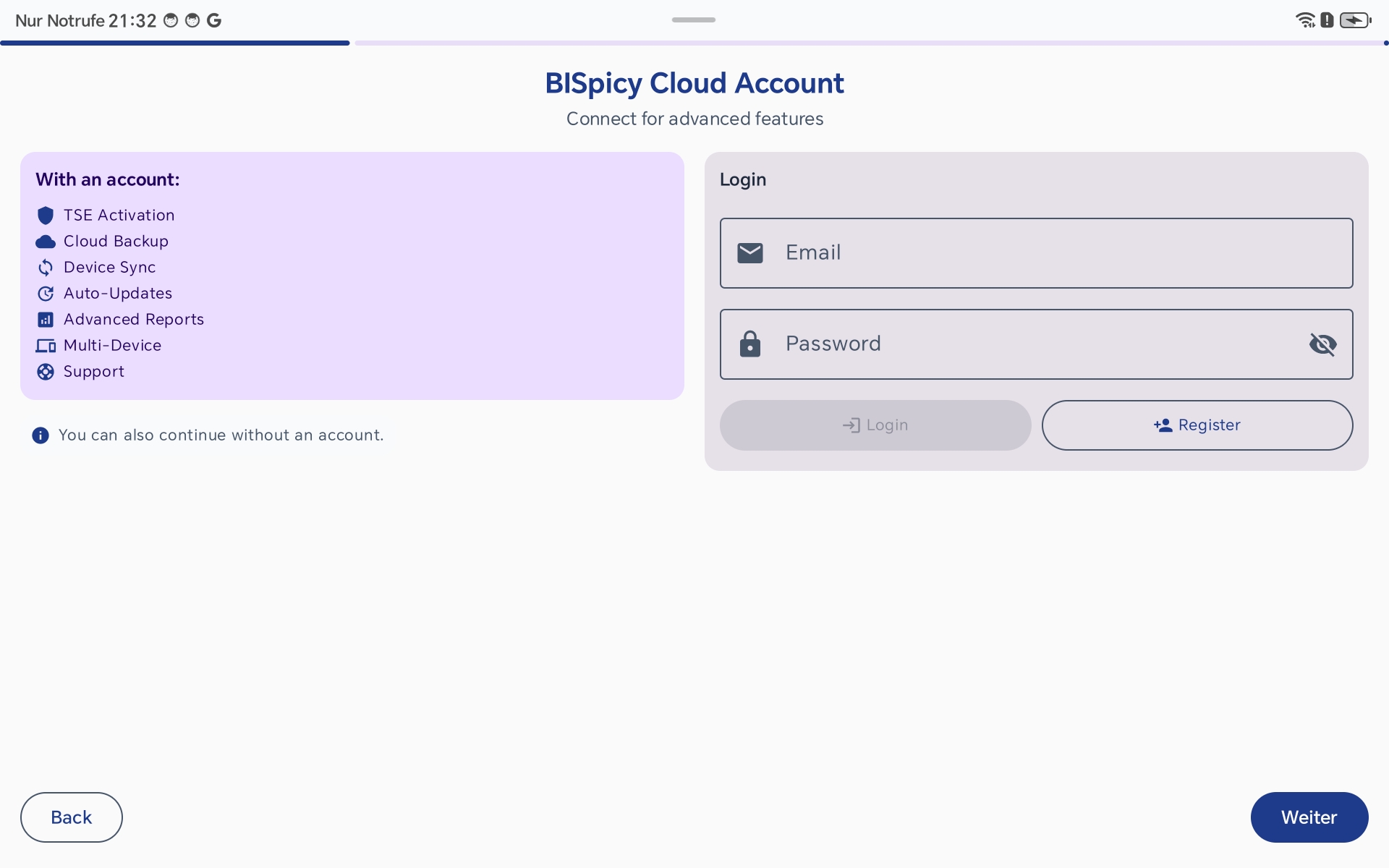This screenshot has width=1389, height=868.
Task: Click the Weiter button to continue
Action: 1309,817
